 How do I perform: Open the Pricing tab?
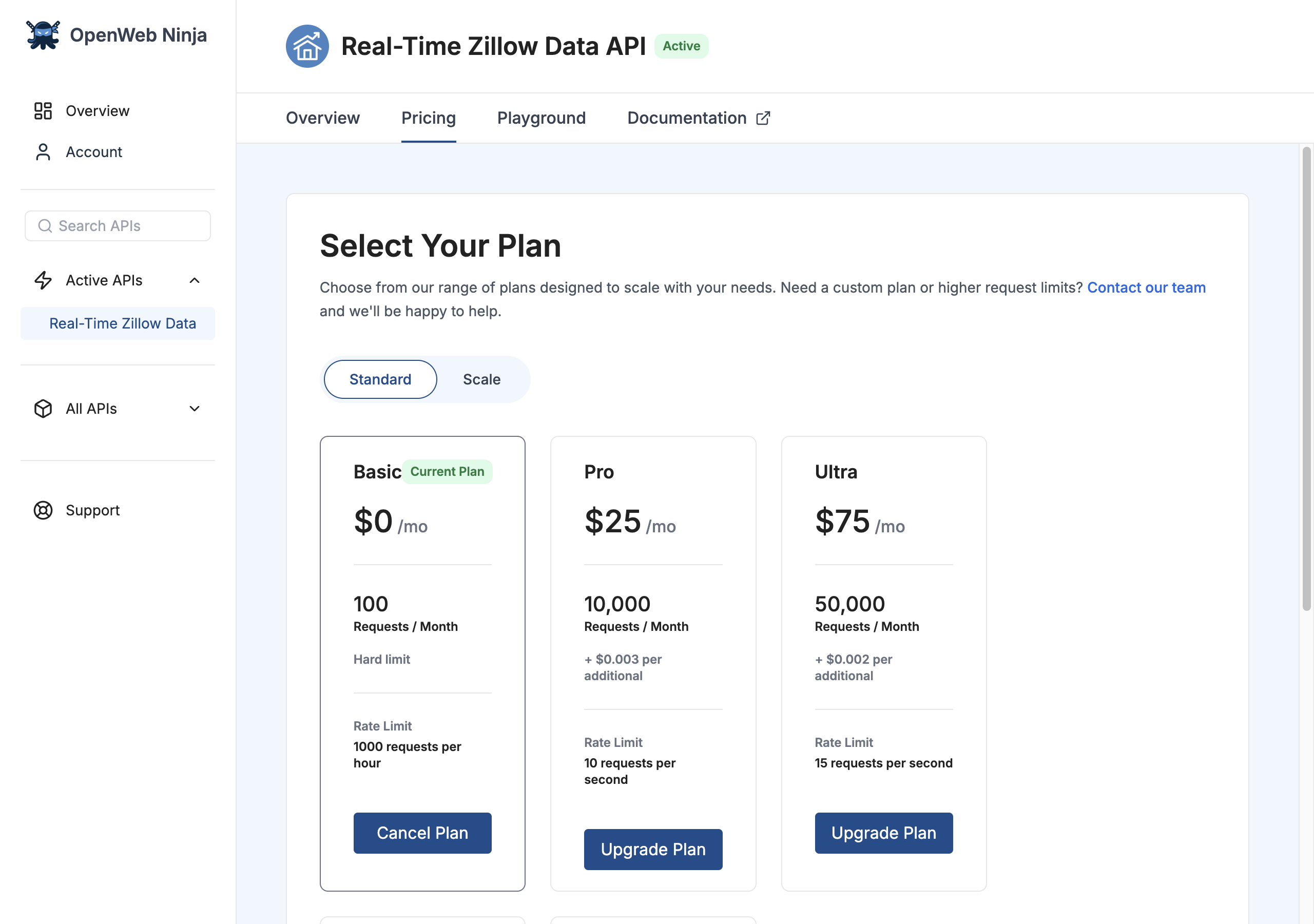pyautogui.click(x=429, y=118)
